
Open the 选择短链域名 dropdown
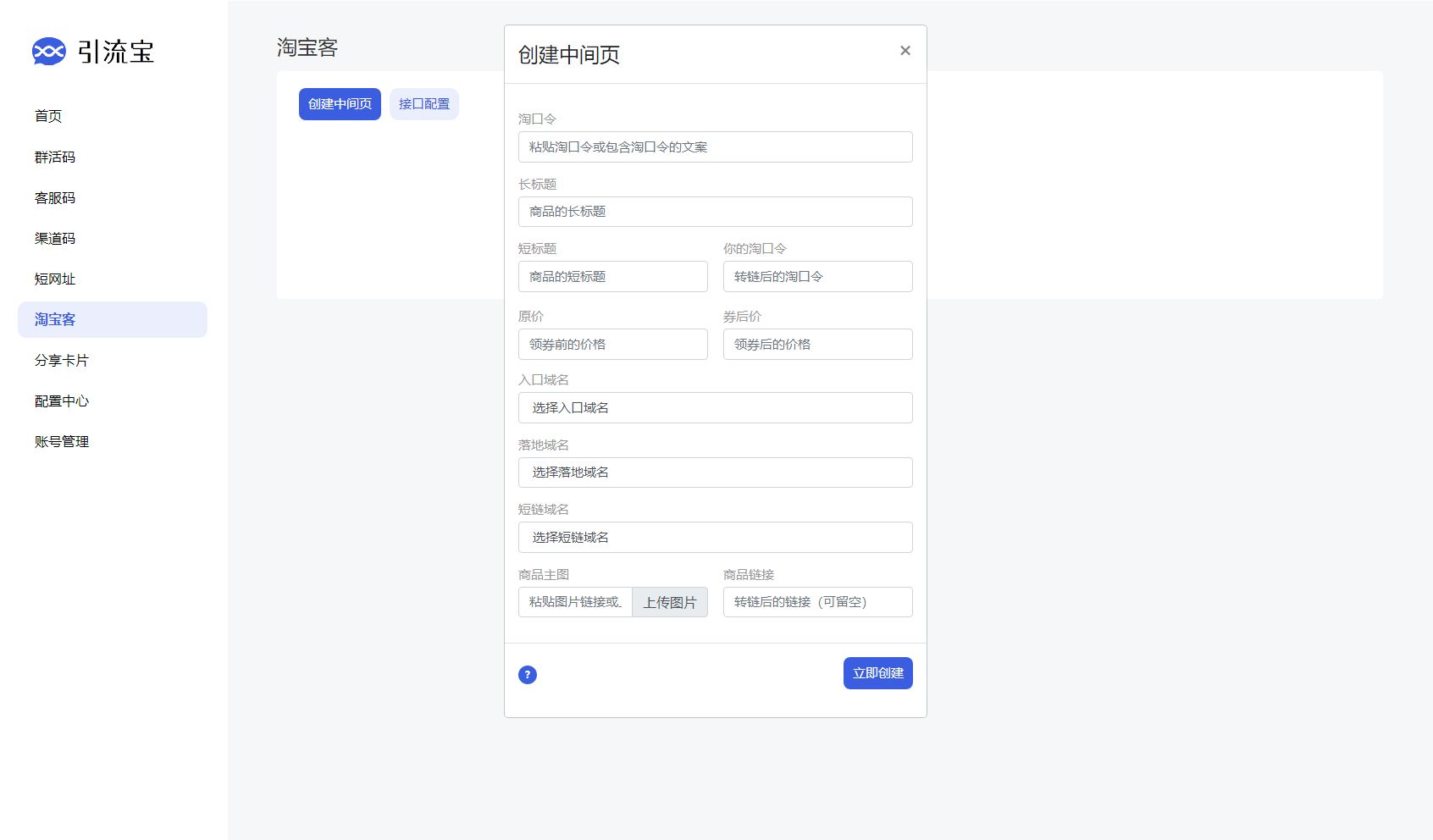(x=715, y=537)
